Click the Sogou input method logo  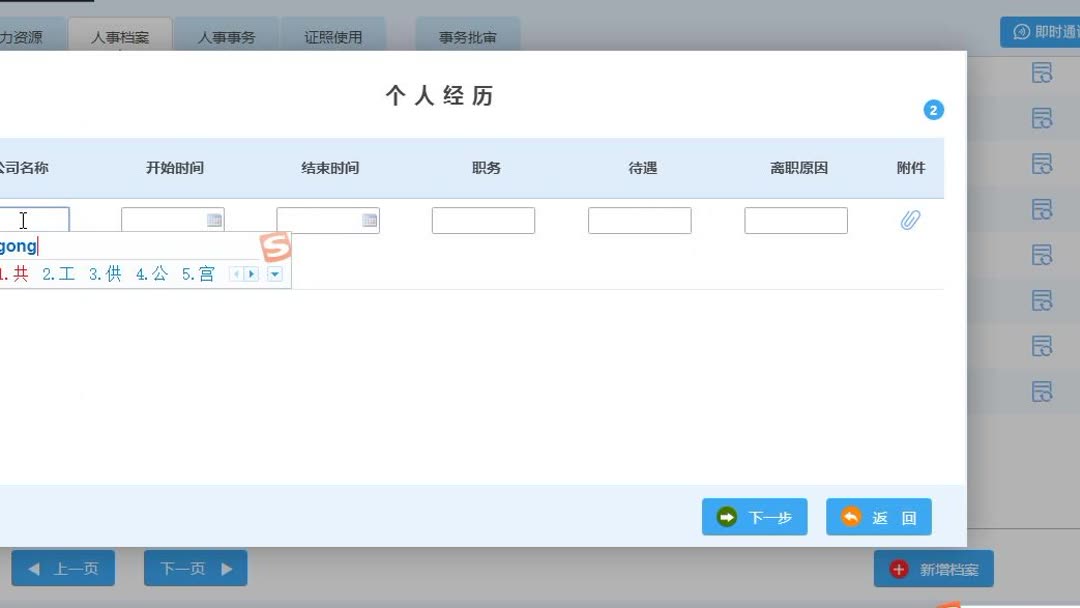[276, 247]
